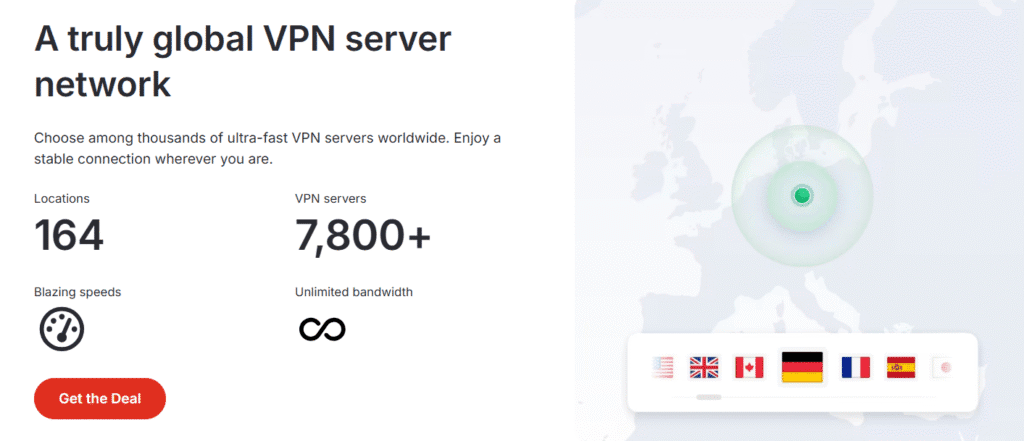Click the Locations label
1024x441 pixels.
tap(62, 199)
